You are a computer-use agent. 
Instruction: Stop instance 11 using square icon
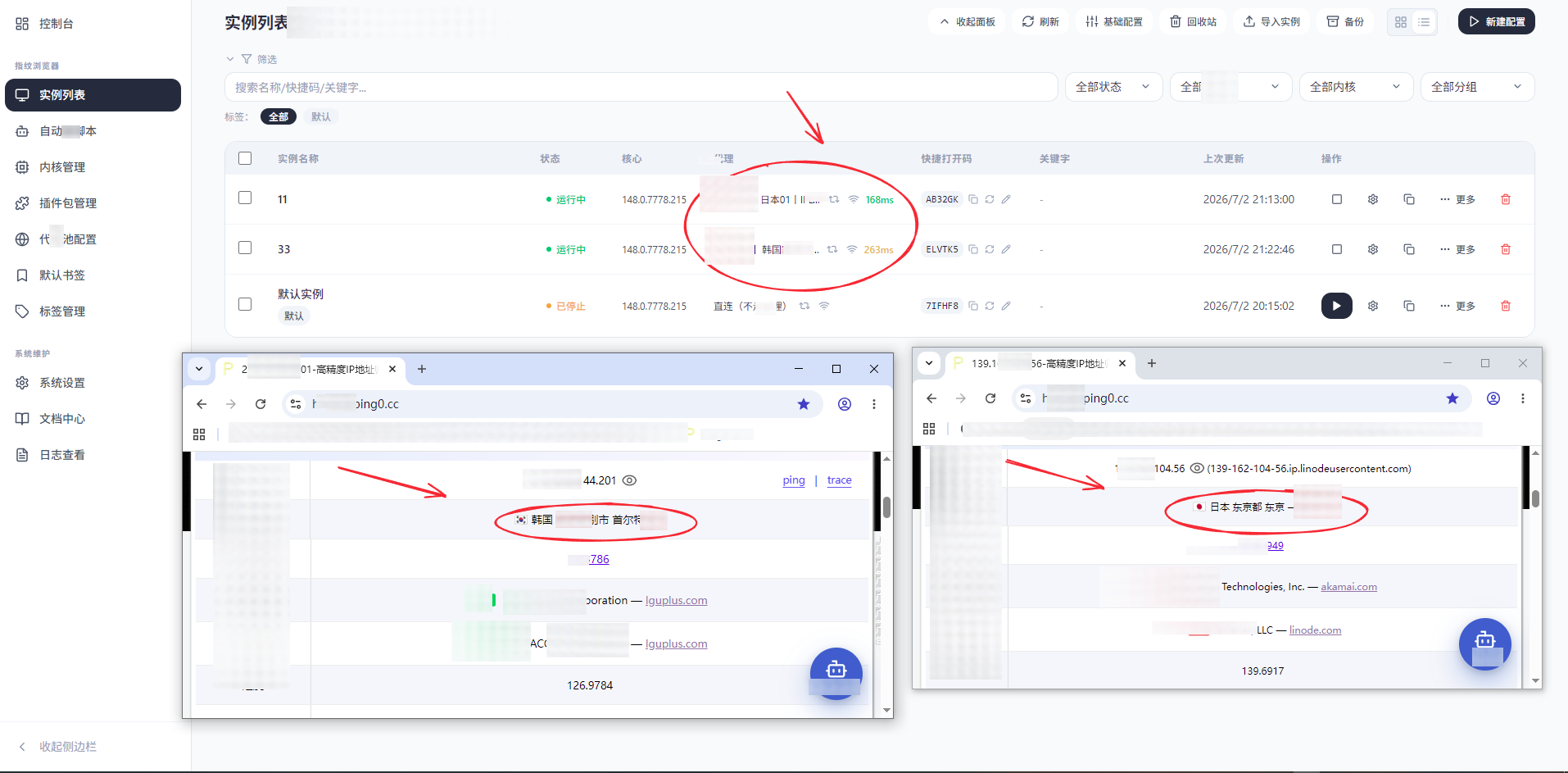1337,199
